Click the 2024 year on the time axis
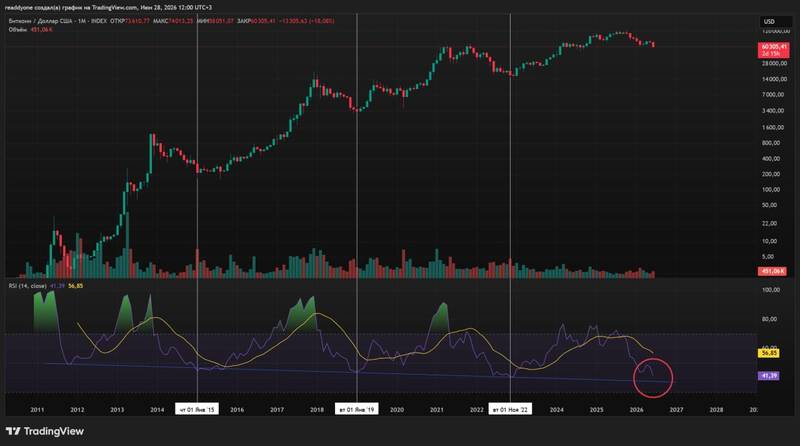 click(x=557, y=410)
